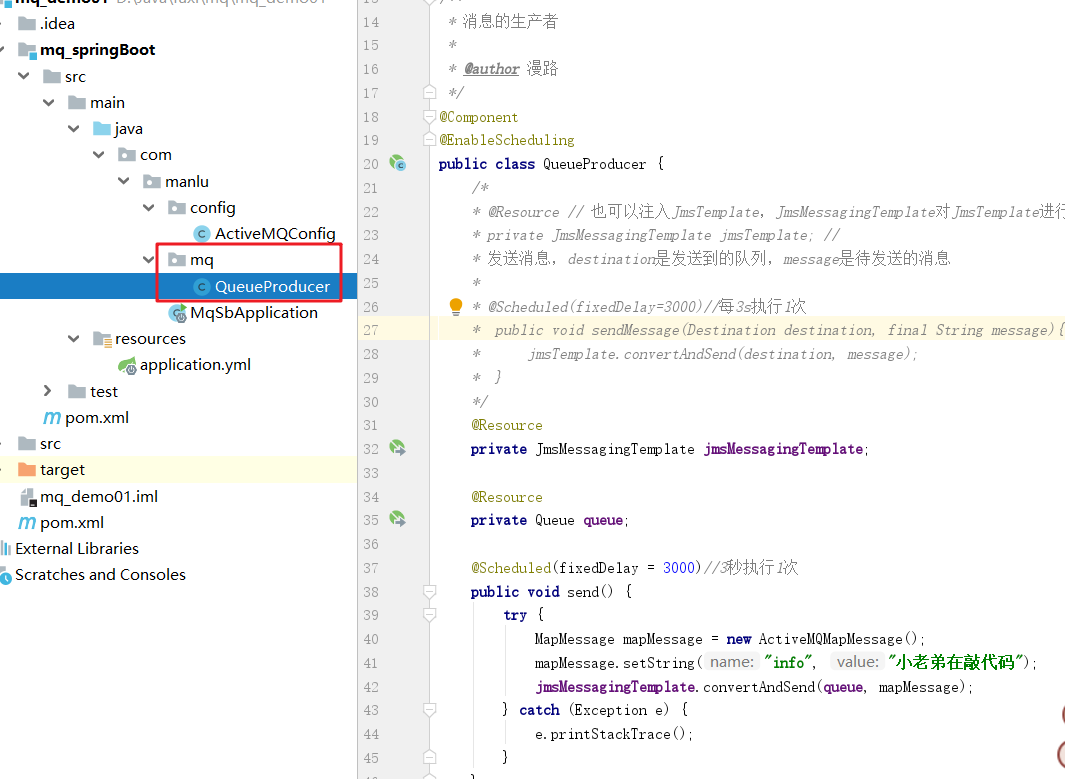This screenshot has width=1065, height=779.
Task: Click convertAndSend on line 42
Action: point(759,687)
